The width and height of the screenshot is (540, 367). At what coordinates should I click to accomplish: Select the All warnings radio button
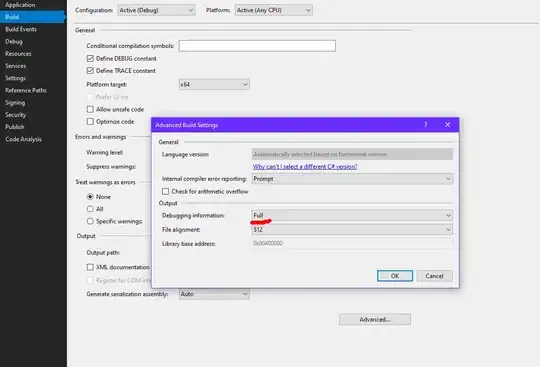(90, 209)
